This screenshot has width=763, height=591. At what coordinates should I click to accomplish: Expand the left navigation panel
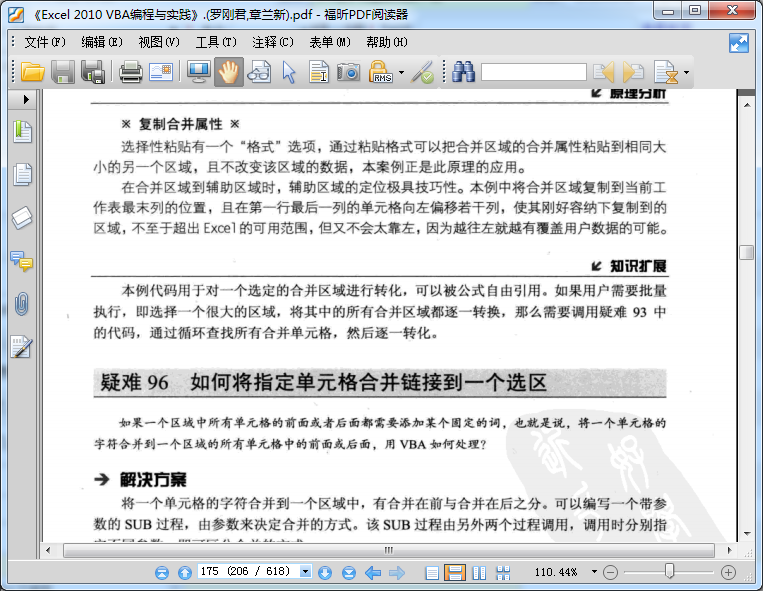pyautogui.click(x=26, y=100)
